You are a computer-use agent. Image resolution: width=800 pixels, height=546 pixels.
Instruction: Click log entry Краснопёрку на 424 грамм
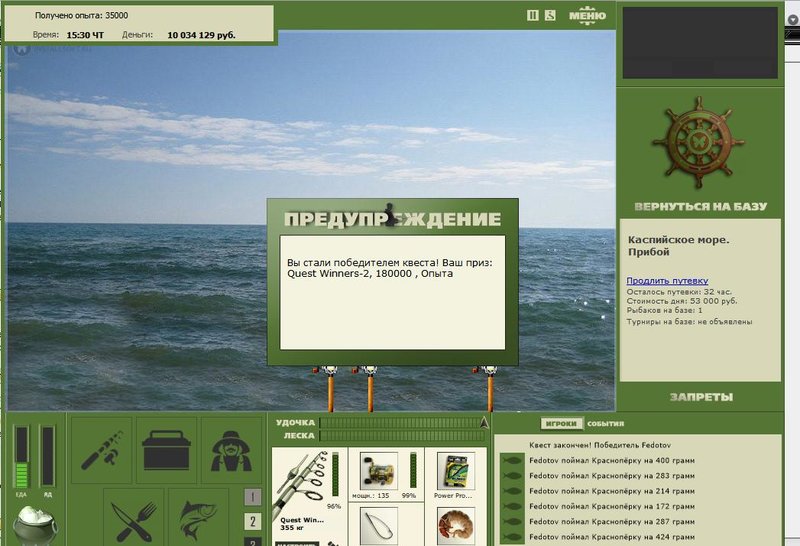pyautogui.click(x=612, y=537)
